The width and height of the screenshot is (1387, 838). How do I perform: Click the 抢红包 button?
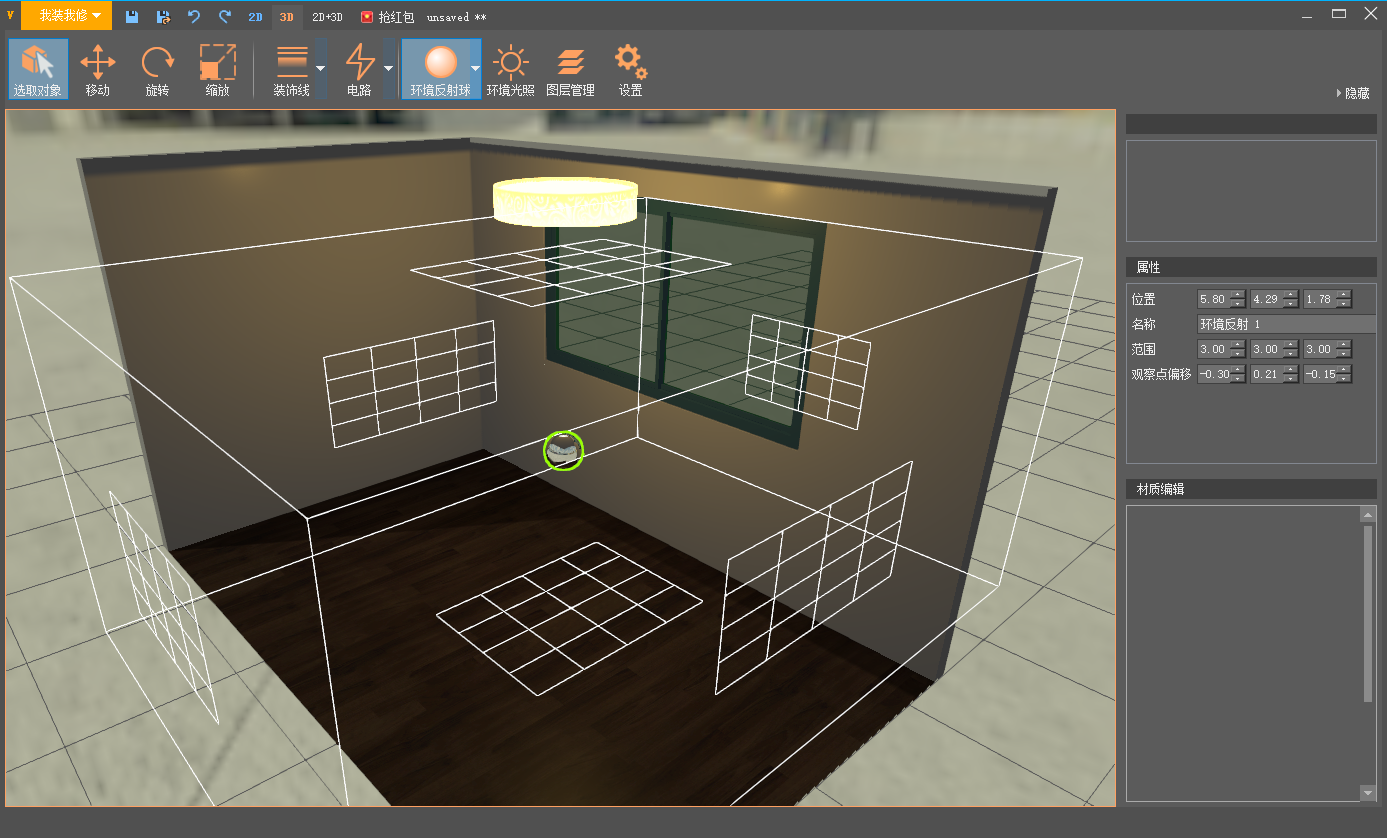387,17
